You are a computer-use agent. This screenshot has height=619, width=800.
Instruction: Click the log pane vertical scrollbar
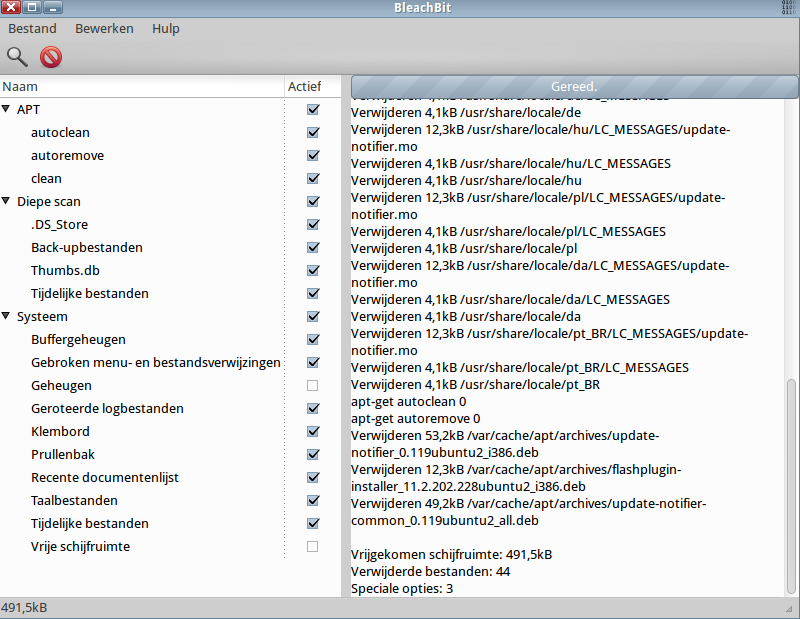click(791, 487)
